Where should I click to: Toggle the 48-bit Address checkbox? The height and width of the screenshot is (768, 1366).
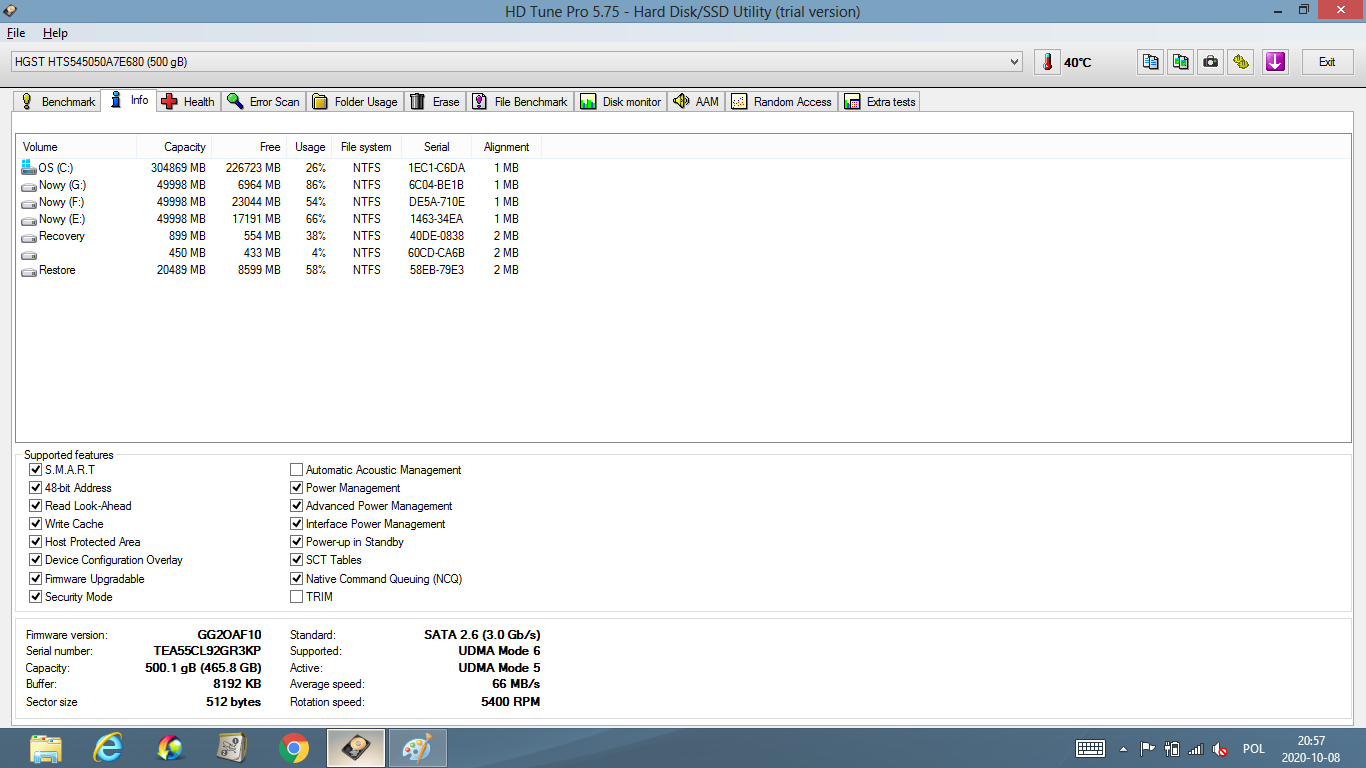(36, 488)
